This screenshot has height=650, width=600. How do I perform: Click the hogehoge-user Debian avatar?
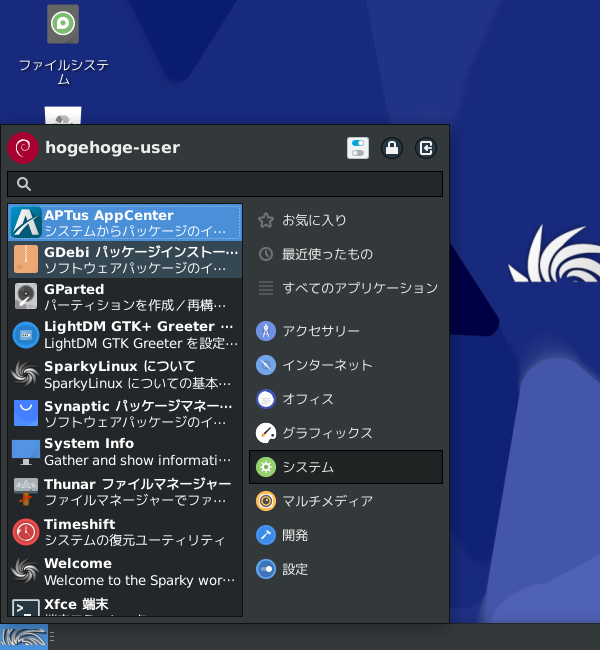(x=23, y=148)
